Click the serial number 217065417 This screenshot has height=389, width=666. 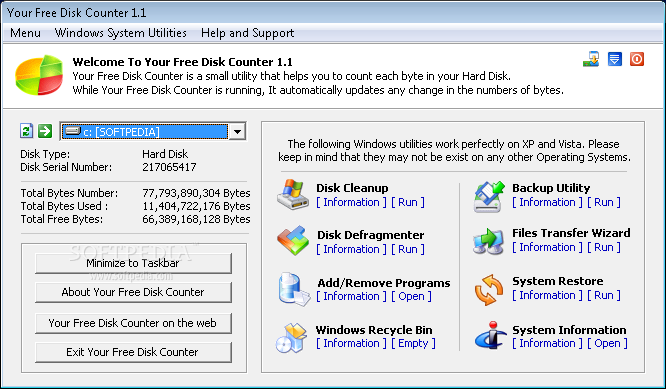tap(169, 167)
